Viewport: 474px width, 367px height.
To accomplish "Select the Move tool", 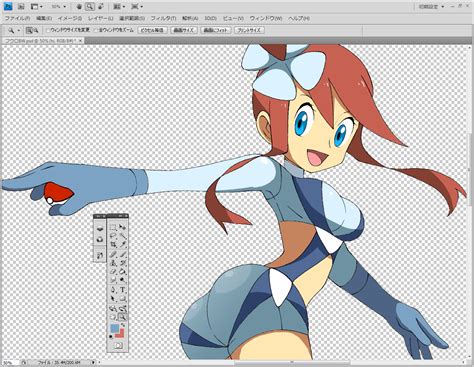I will (x=123, y=228).
